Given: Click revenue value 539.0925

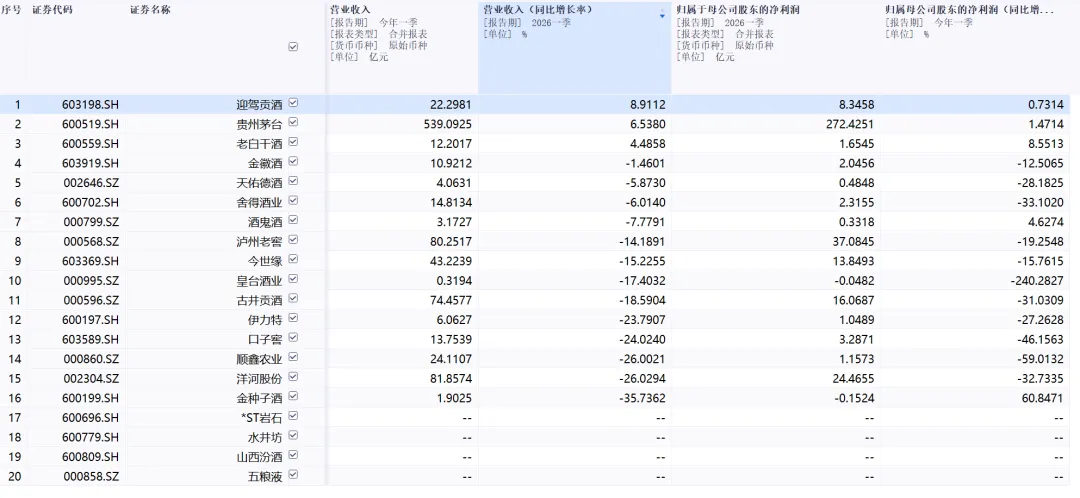Looking at the screenshot, I should pos(446,124).
